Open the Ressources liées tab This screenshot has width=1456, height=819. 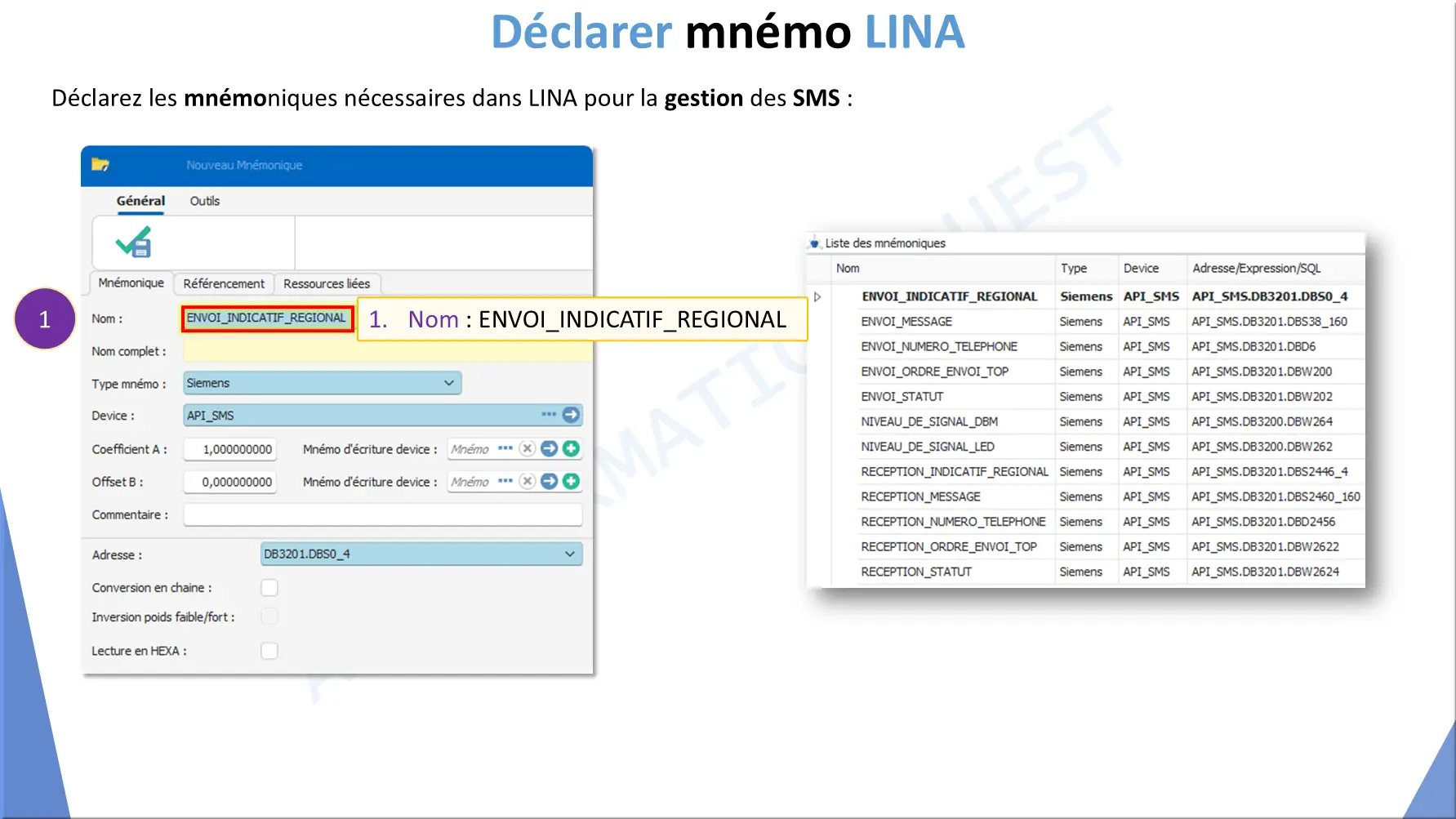click(327, 283)
